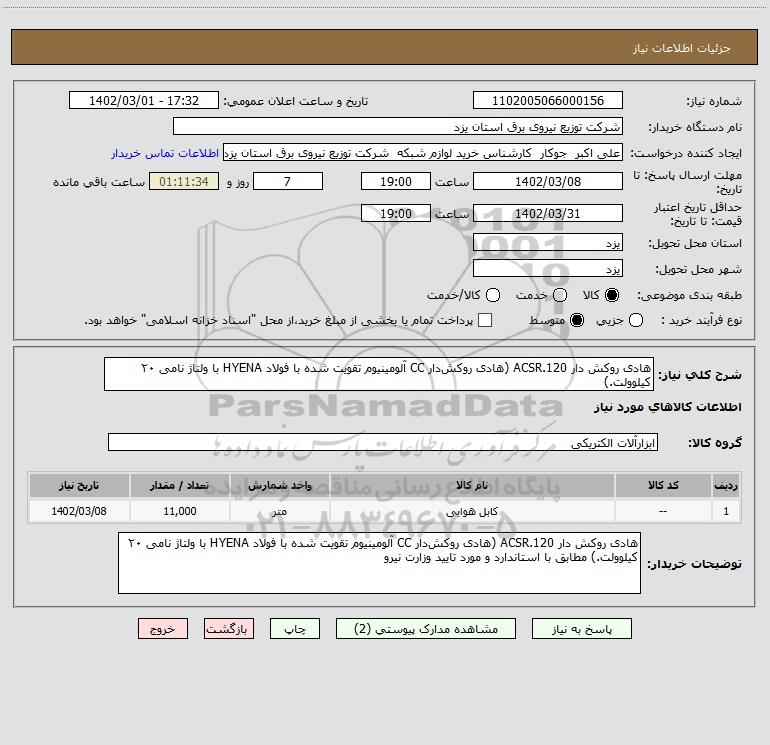Click the remaining time 01:11:34 field
The image size is (770, 745).
(x=184, y=181)
